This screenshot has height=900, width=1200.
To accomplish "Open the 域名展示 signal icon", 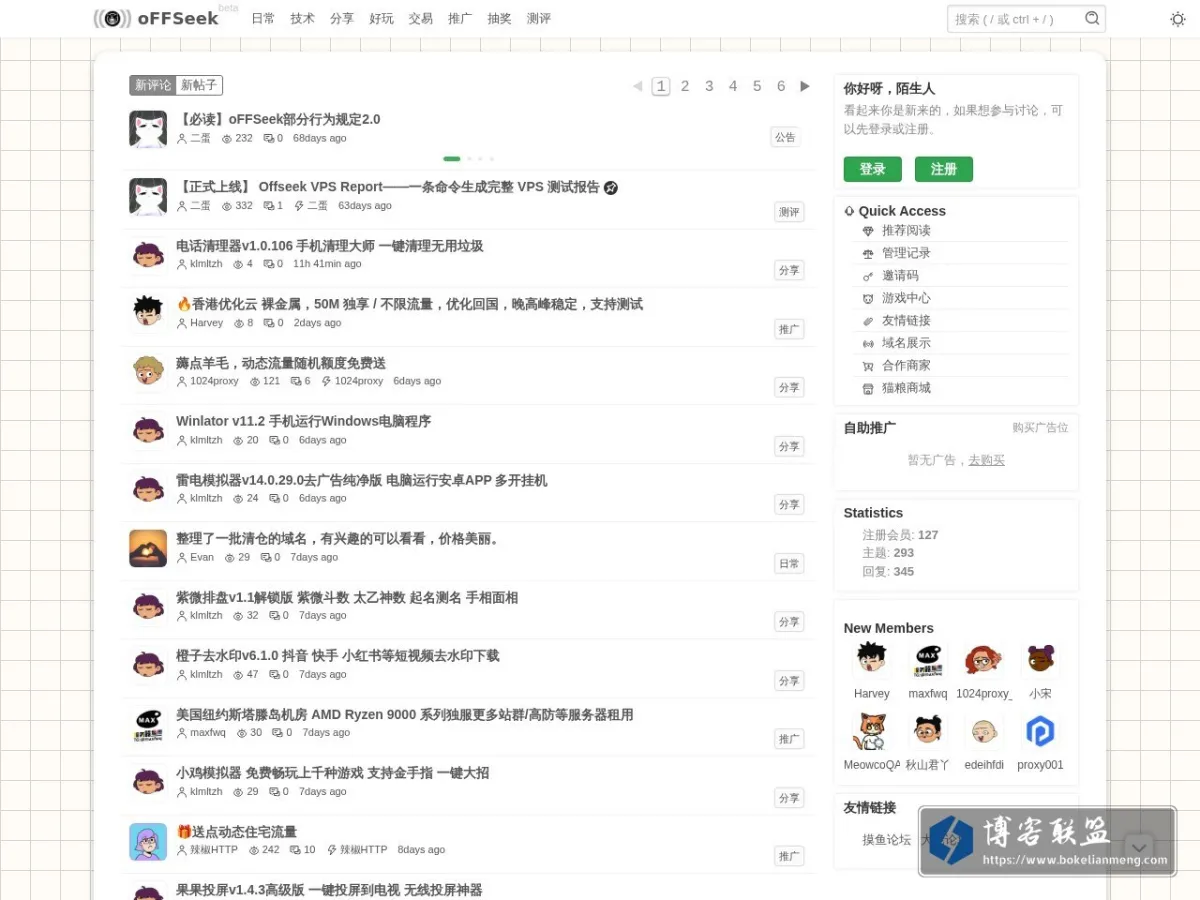I will [868, 344].
